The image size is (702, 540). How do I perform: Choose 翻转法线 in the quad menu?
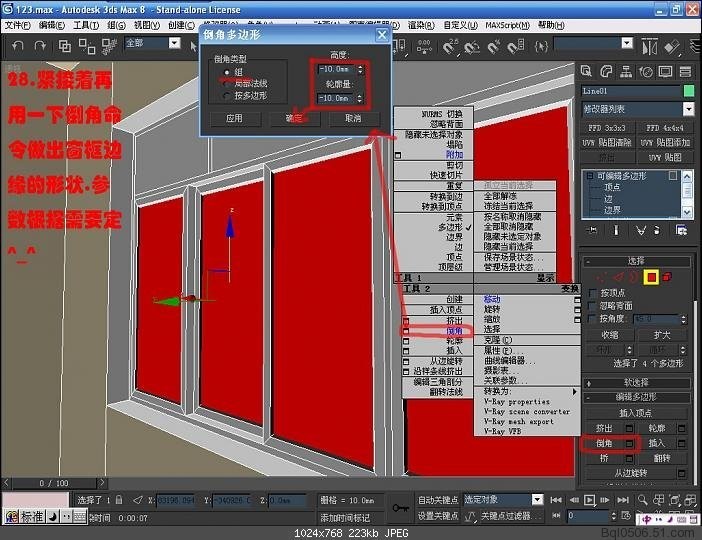click(446, 392)
